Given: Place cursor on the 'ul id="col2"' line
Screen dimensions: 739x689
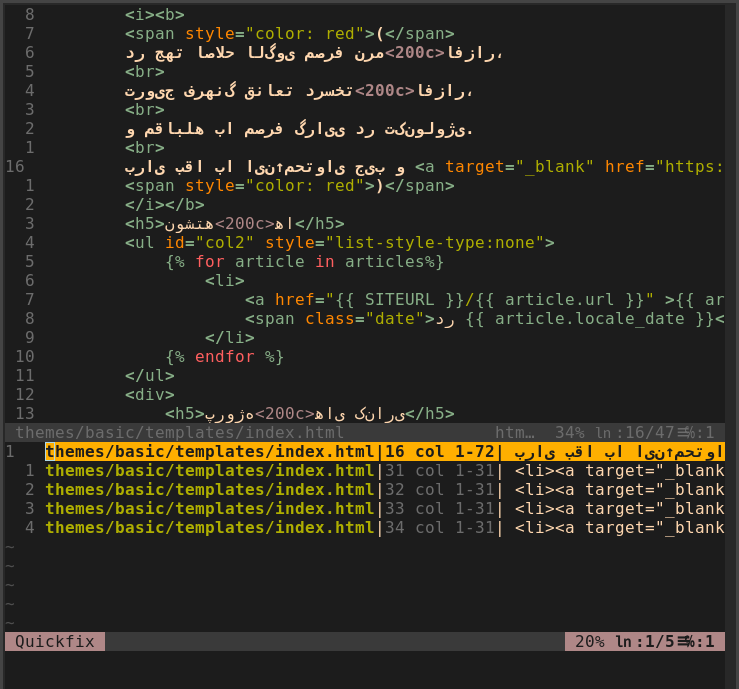Looking at the screenshot, I should click(x=339, y=243).
